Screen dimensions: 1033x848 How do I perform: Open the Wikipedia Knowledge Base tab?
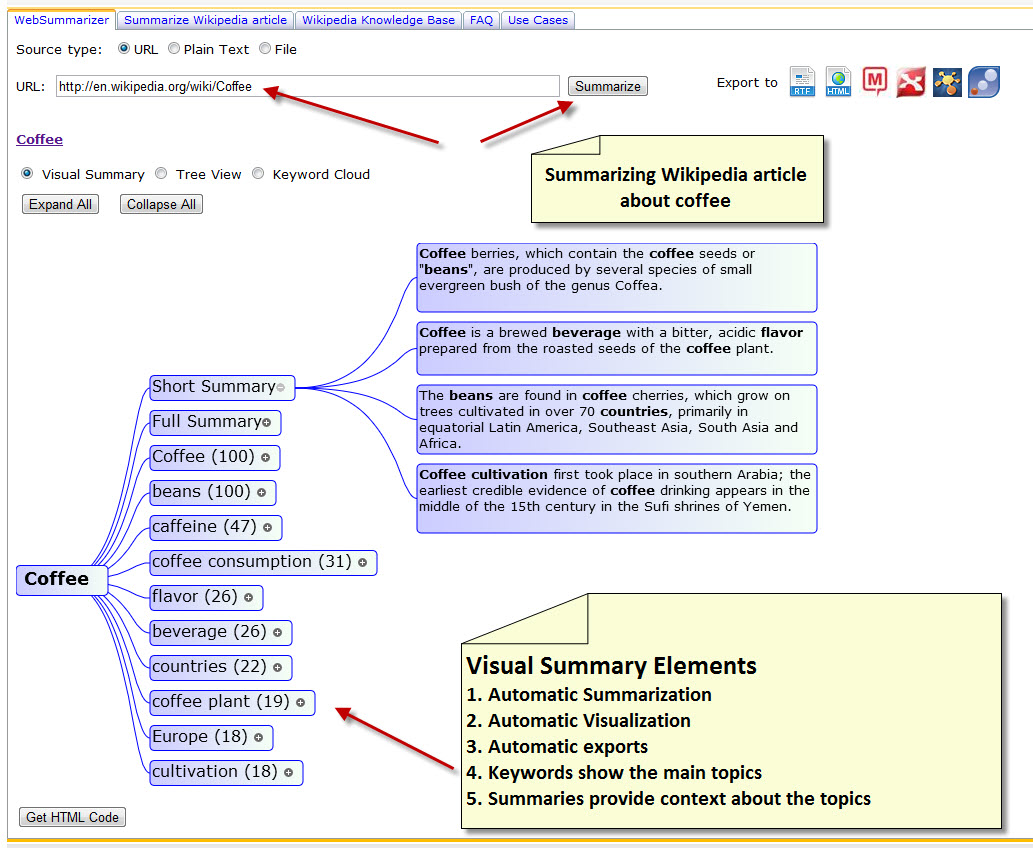[x=378, y=19]
